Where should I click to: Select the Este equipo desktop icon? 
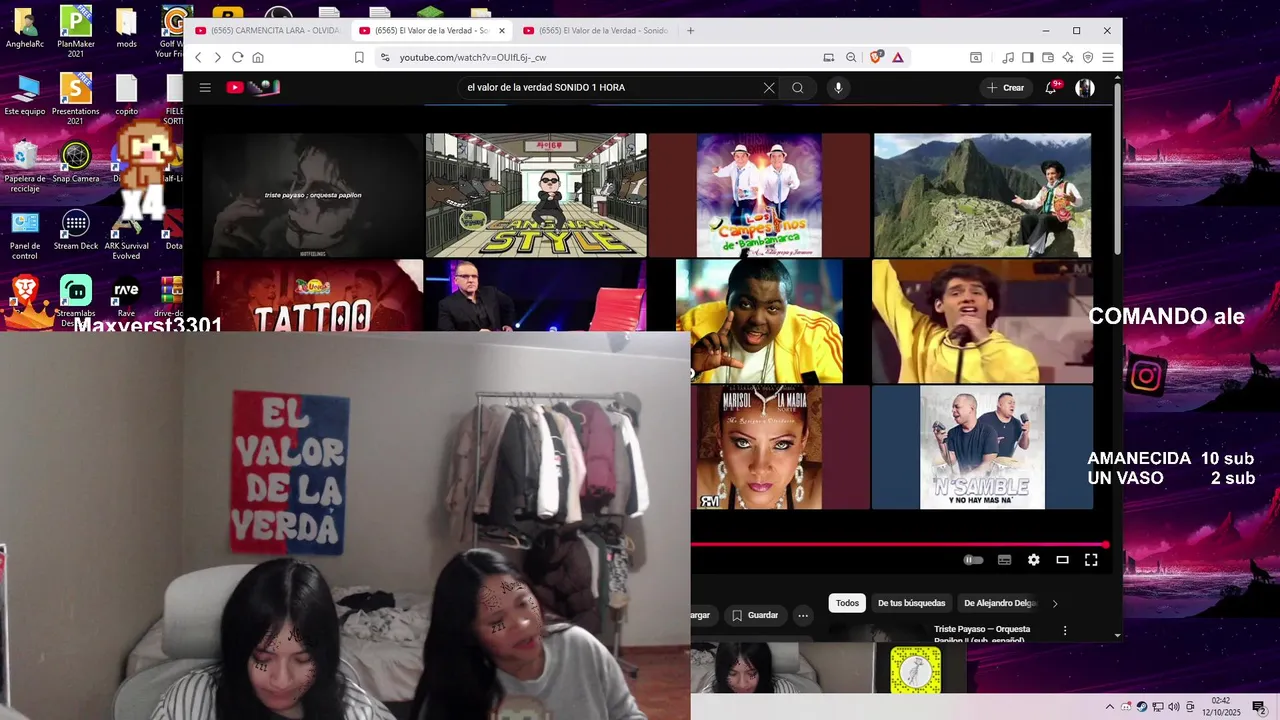pyautogui.click(x=25, y=95)
